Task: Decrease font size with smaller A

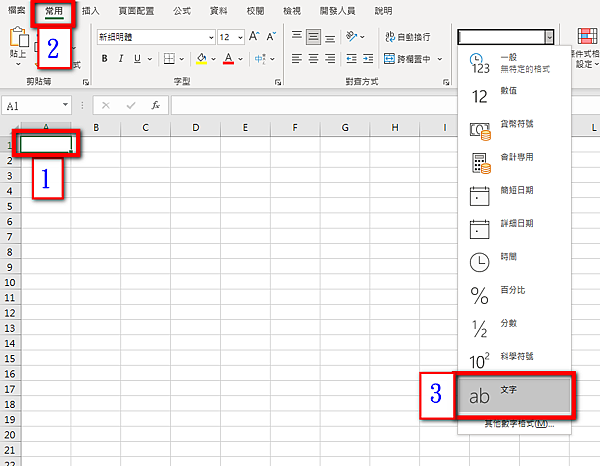Action: 271,37
